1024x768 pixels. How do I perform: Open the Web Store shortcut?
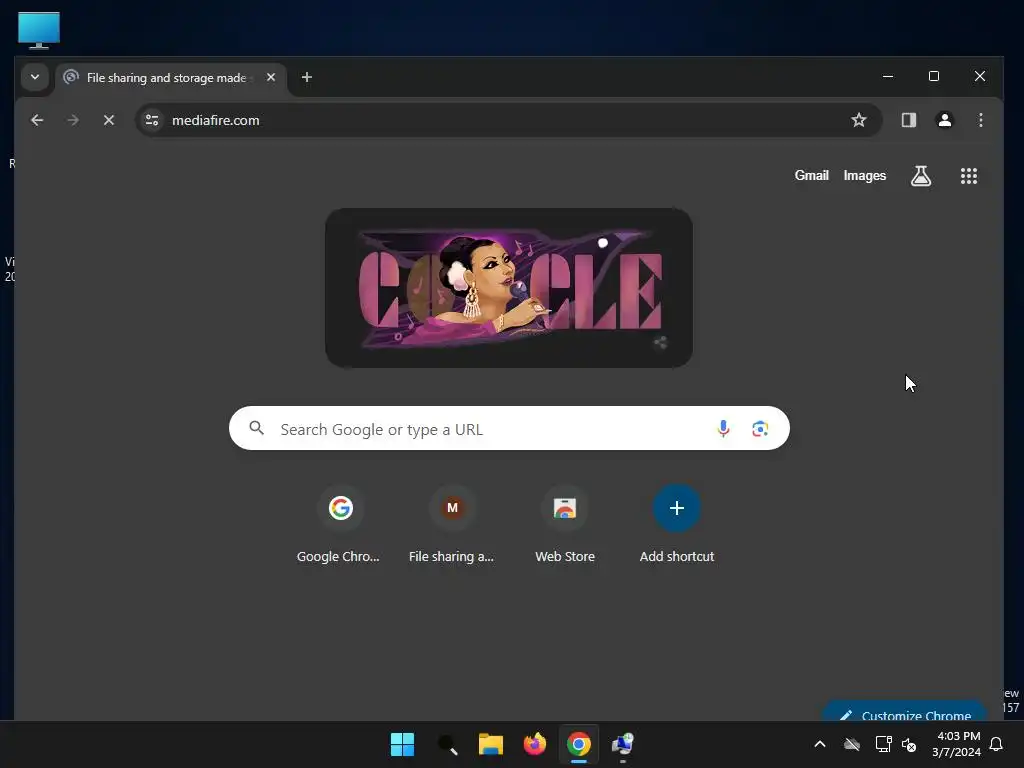coord(565,524)
